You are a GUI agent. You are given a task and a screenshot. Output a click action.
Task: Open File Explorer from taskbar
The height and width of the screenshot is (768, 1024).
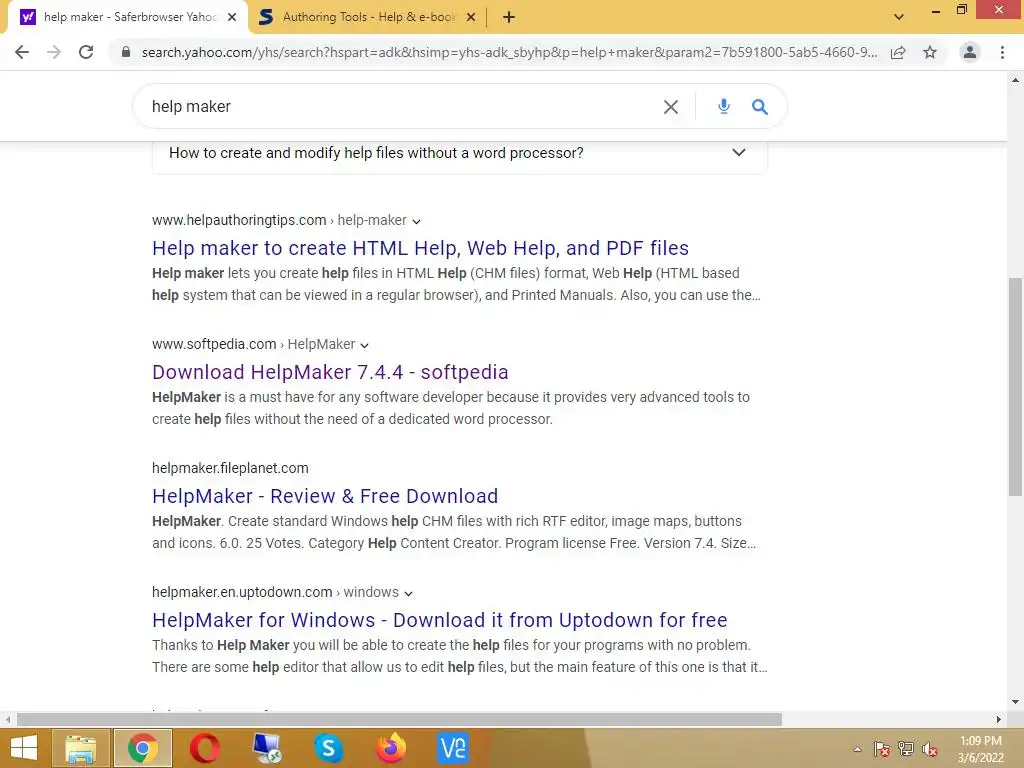click(x=80, y=748)
